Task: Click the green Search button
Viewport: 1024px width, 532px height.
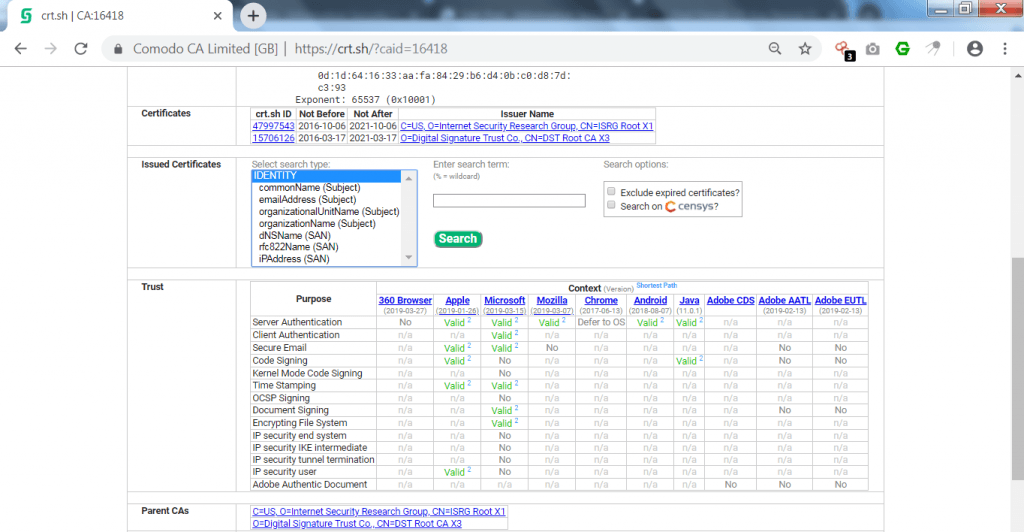Action: click(x=458, y=239)
